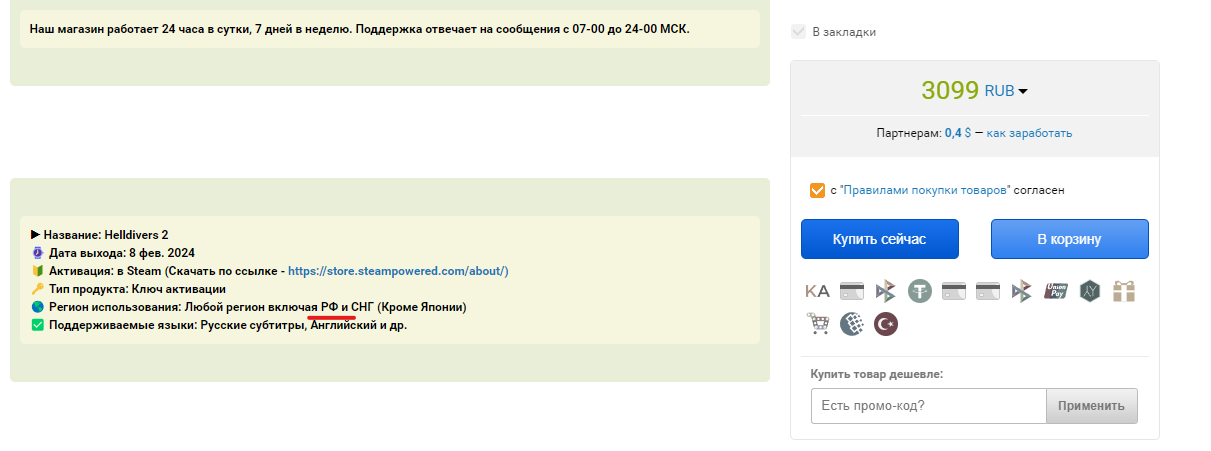This screenshot has height=451, width=1211.
Task: Add item with "В корзину" button
Action: click(x=1069, y=239)
